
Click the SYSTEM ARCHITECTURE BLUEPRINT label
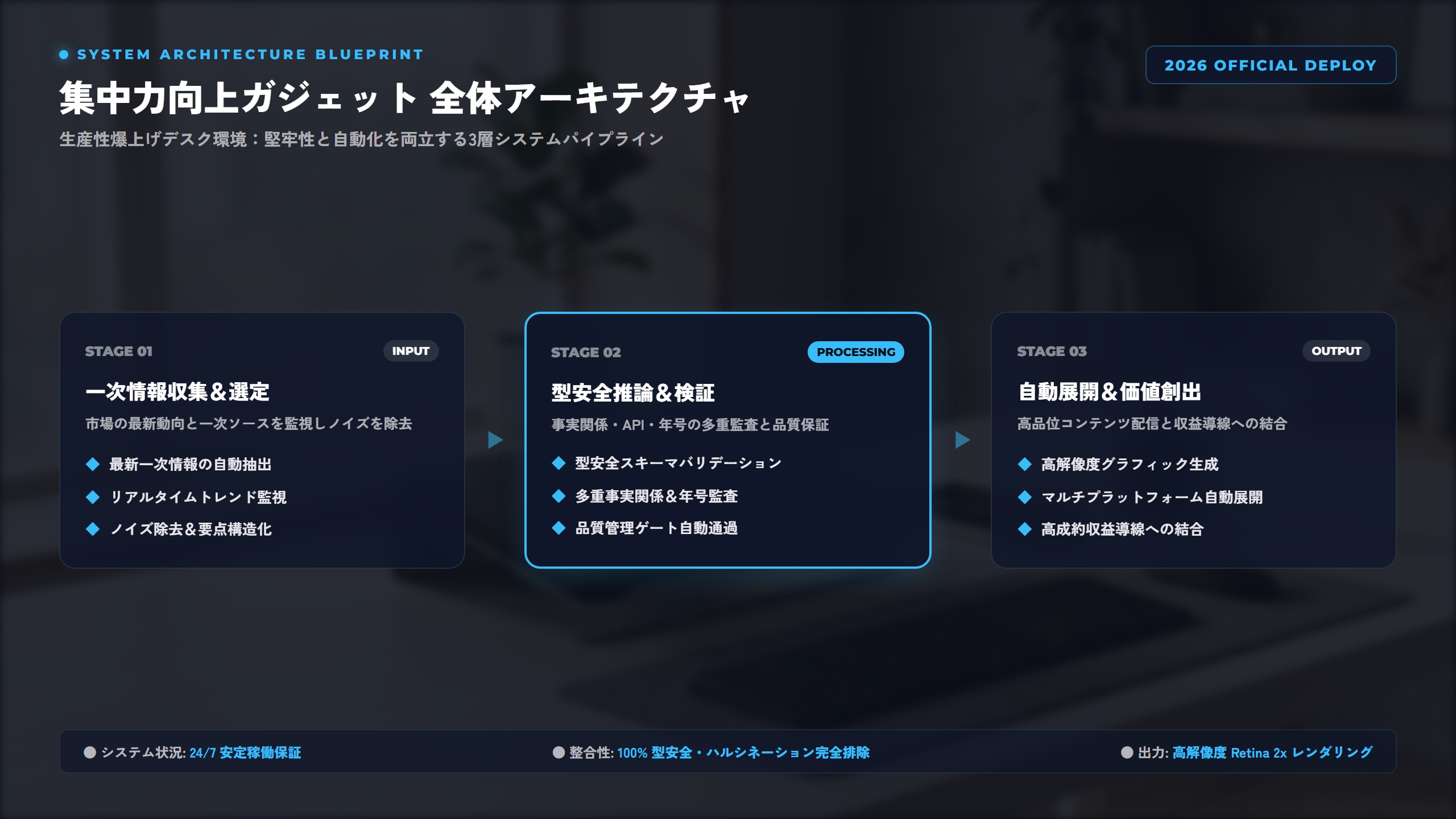point(250,55)
